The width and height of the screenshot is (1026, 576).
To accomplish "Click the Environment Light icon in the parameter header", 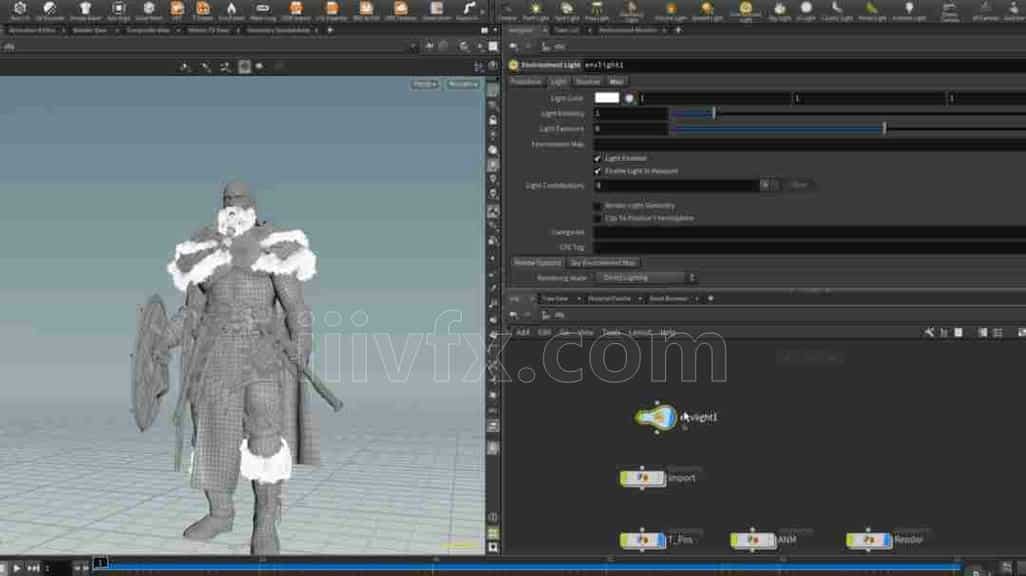I will tap(514, 65).
